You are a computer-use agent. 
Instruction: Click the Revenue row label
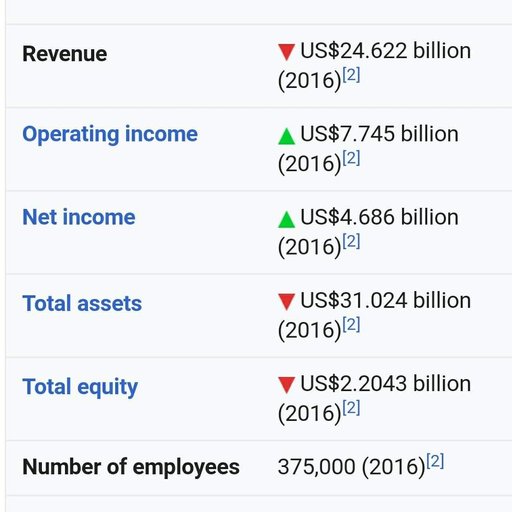click(65, 54)
